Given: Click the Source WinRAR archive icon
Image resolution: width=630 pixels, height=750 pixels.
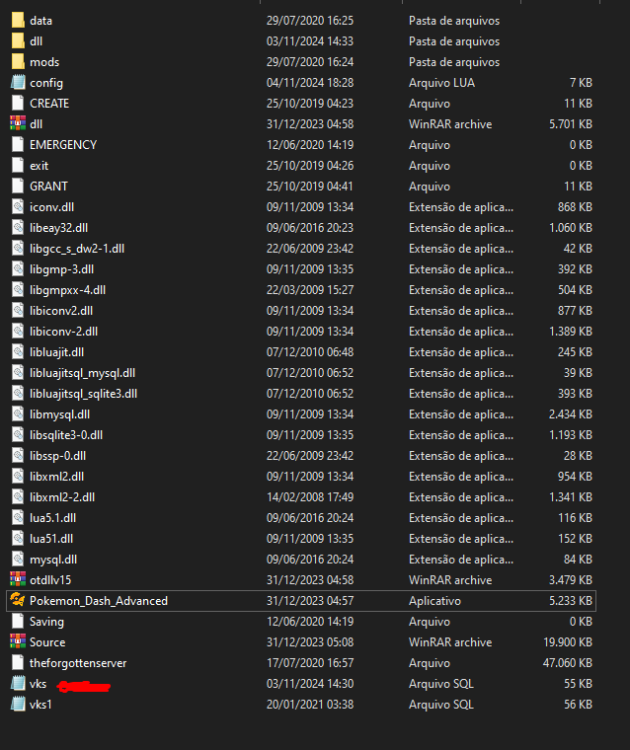Looking at the screenshot, I should pos(18,642).
